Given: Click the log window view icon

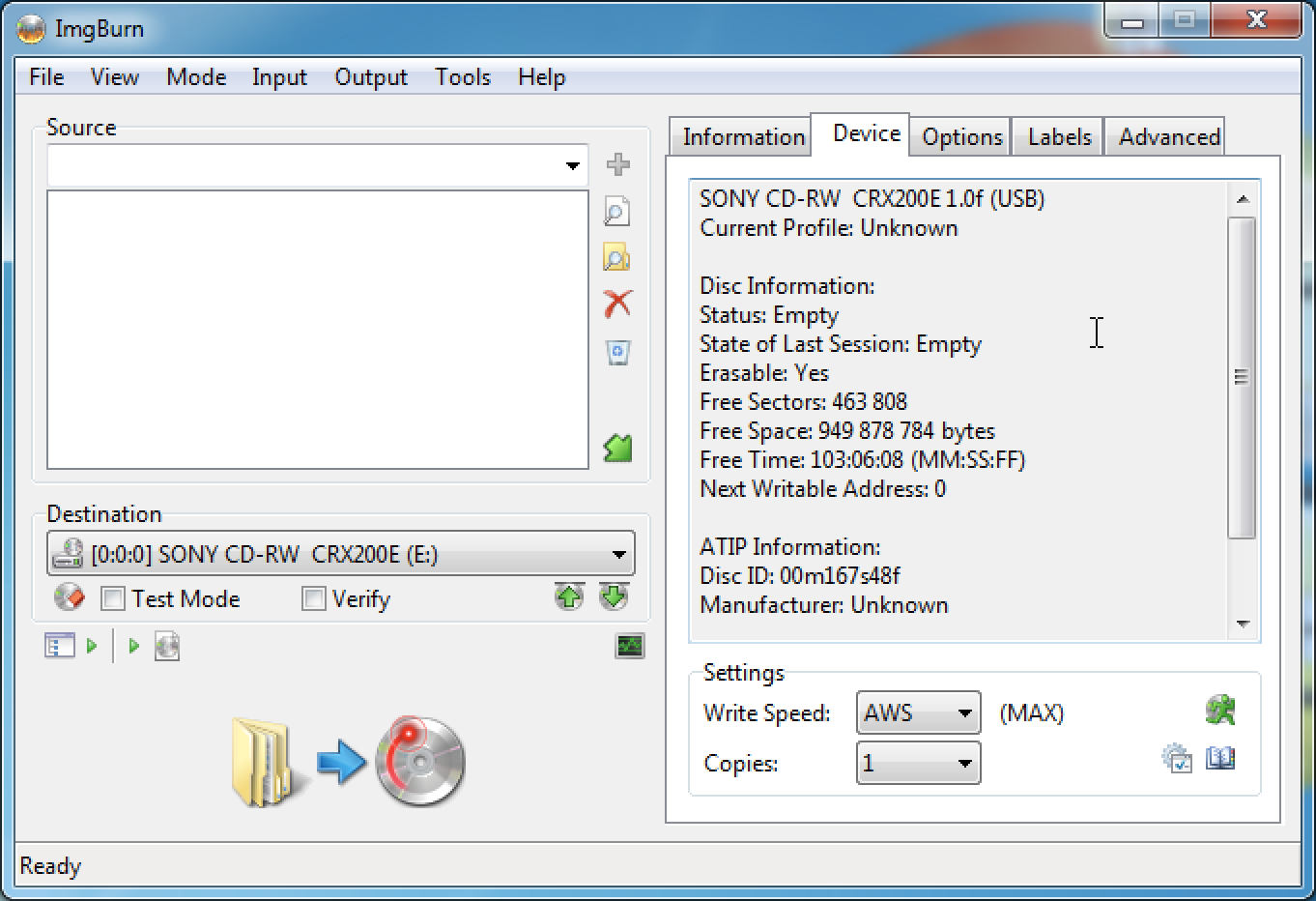Looking at the screenshot, I should click(x=60, y=646).
